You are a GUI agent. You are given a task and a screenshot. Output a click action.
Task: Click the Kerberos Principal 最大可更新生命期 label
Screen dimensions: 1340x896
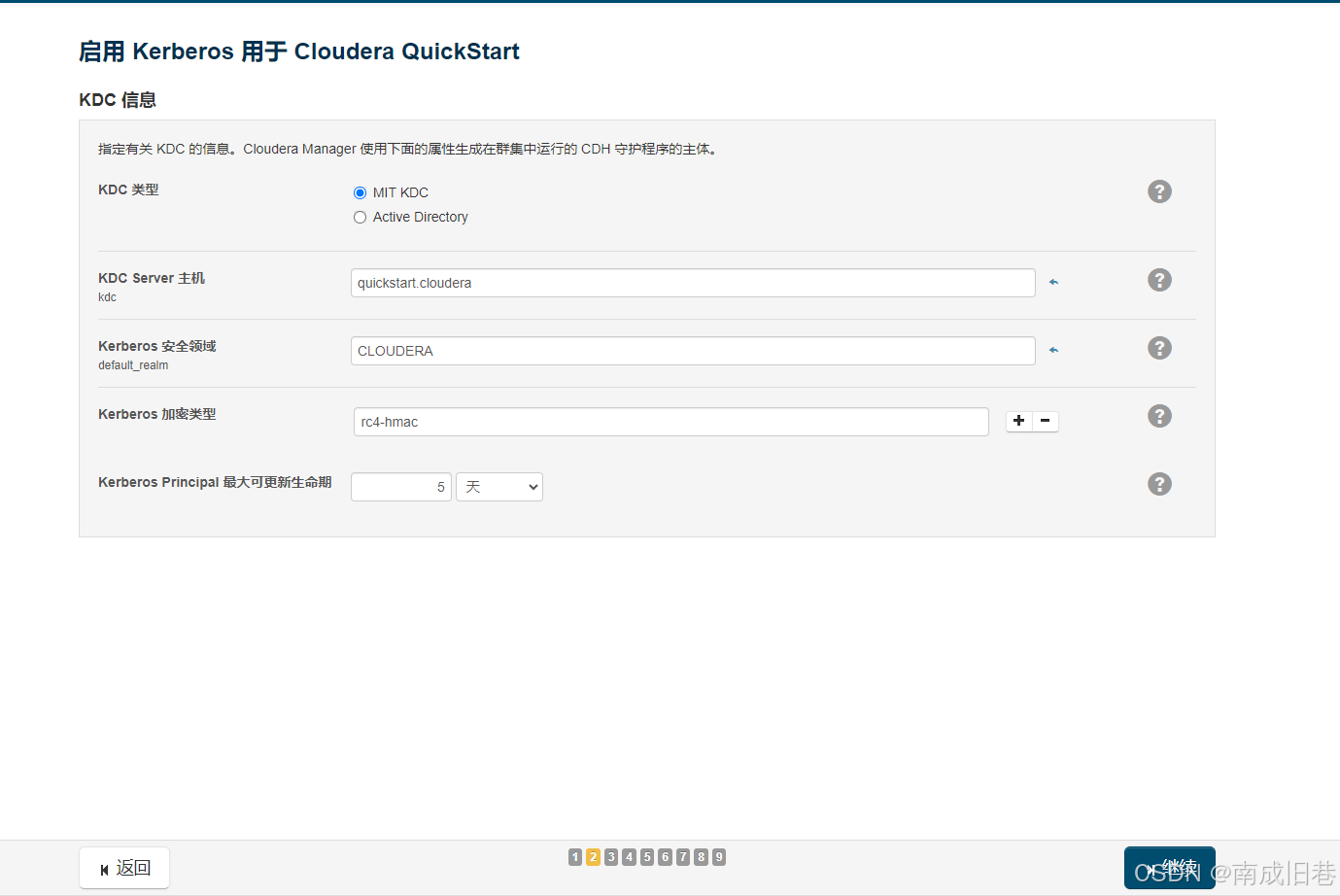pos(215,482)
